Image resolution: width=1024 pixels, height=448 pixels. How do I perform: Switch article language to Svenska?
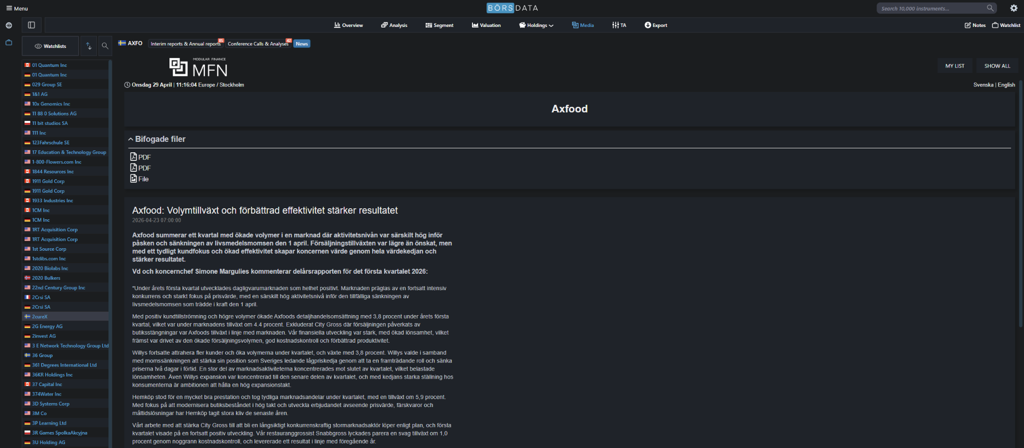(983, 85)
